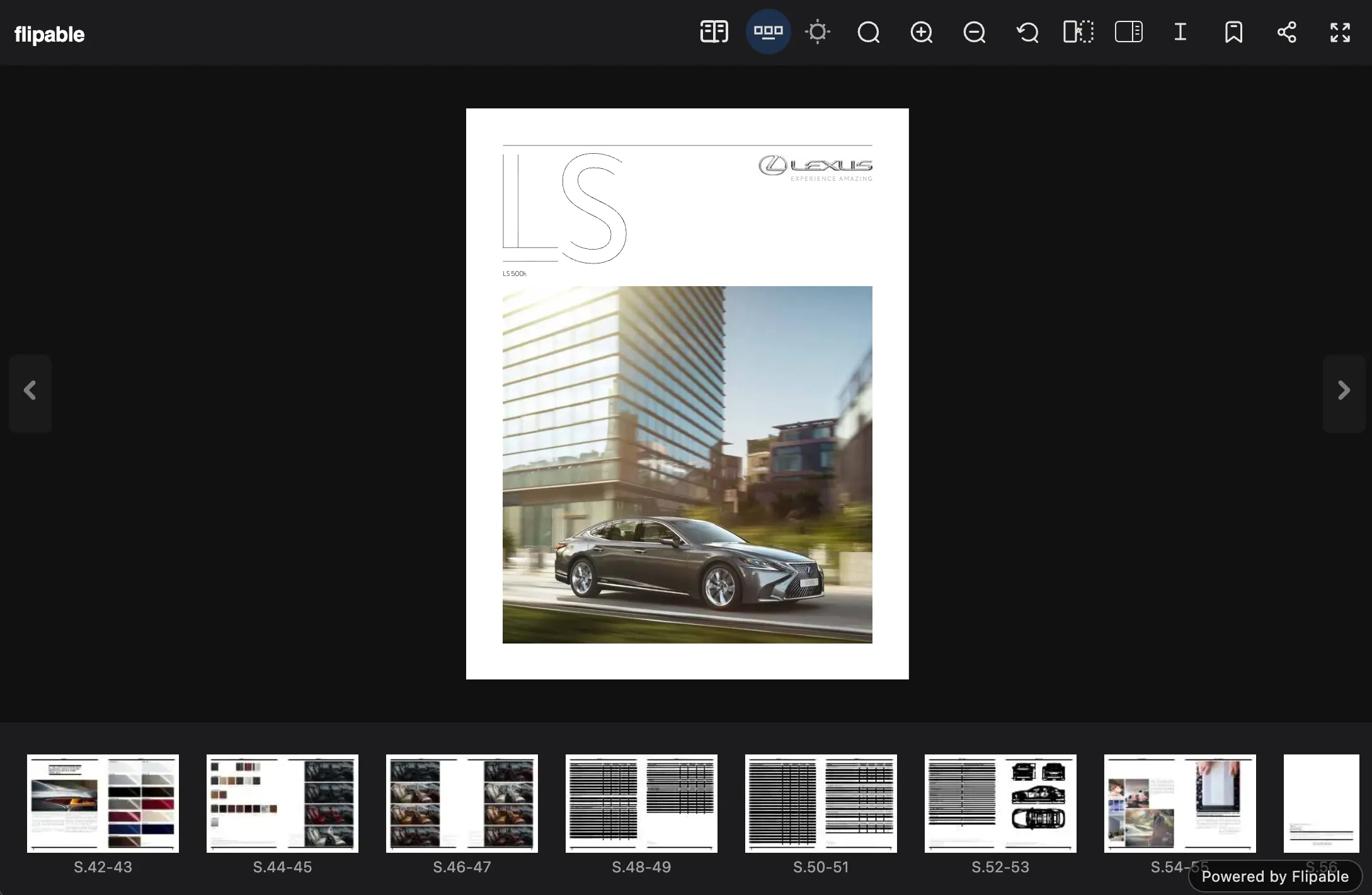This screenshot has width=1372, height=895.
Task: Open the search magnifier icon
Action: tap(869, 32)
